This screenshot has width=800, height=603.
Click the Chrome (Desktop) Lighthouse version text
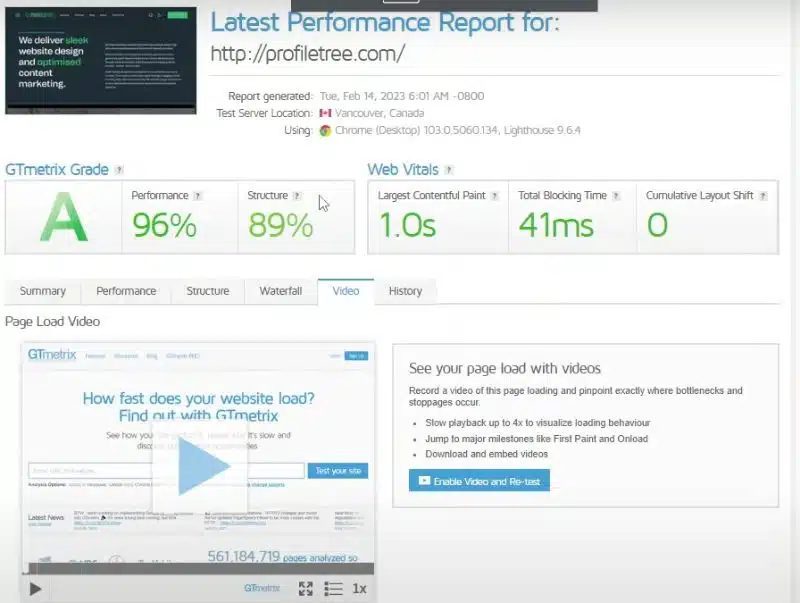coord(458,131)
